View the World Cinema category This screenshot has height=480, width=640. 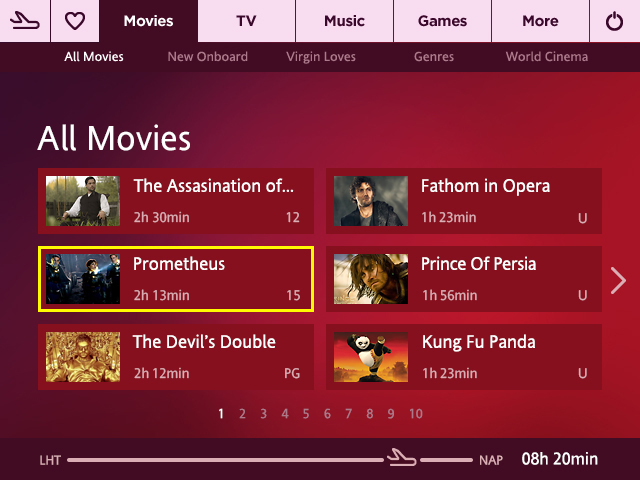click(547, 57)
